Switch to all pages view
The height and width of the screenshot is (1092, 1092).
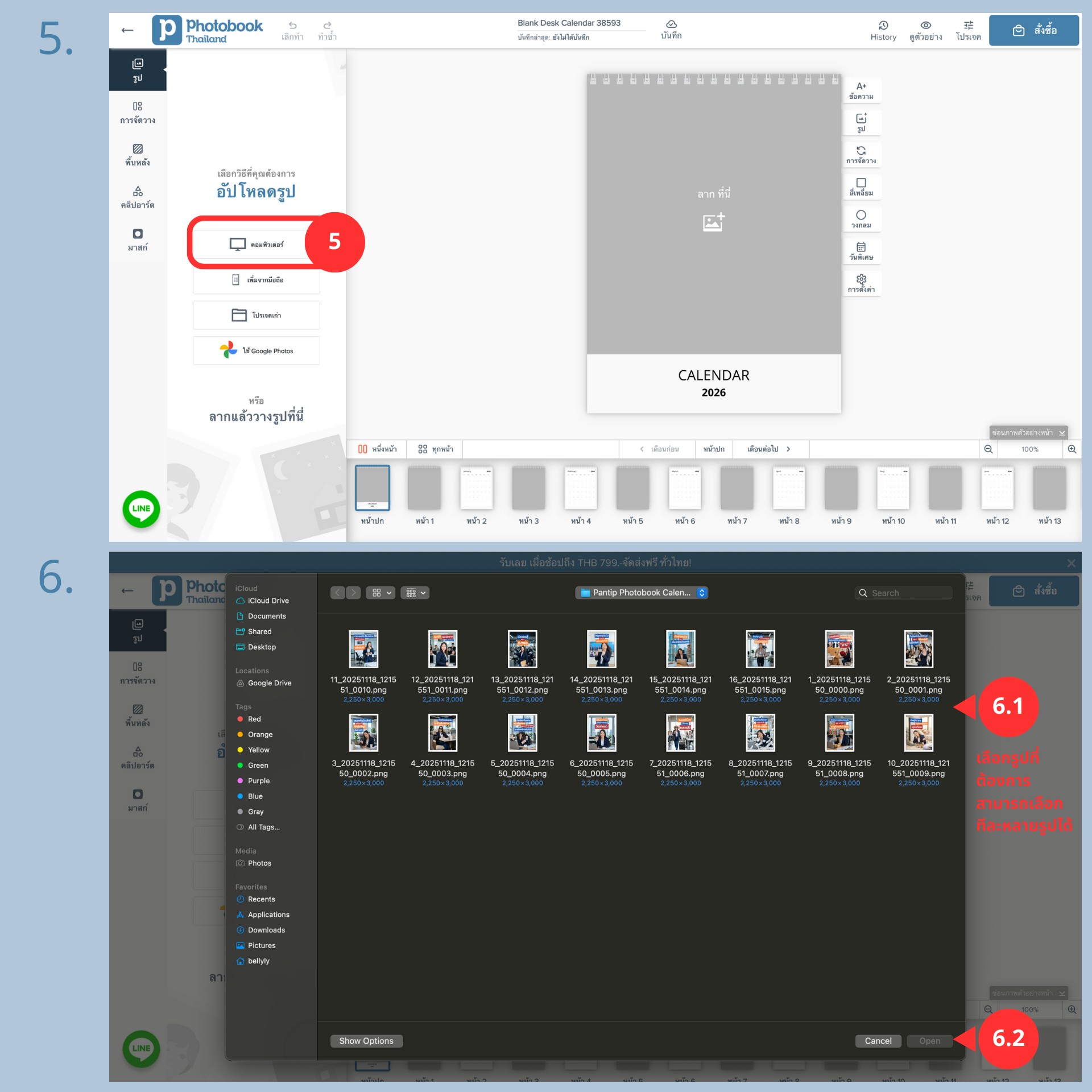436,449
